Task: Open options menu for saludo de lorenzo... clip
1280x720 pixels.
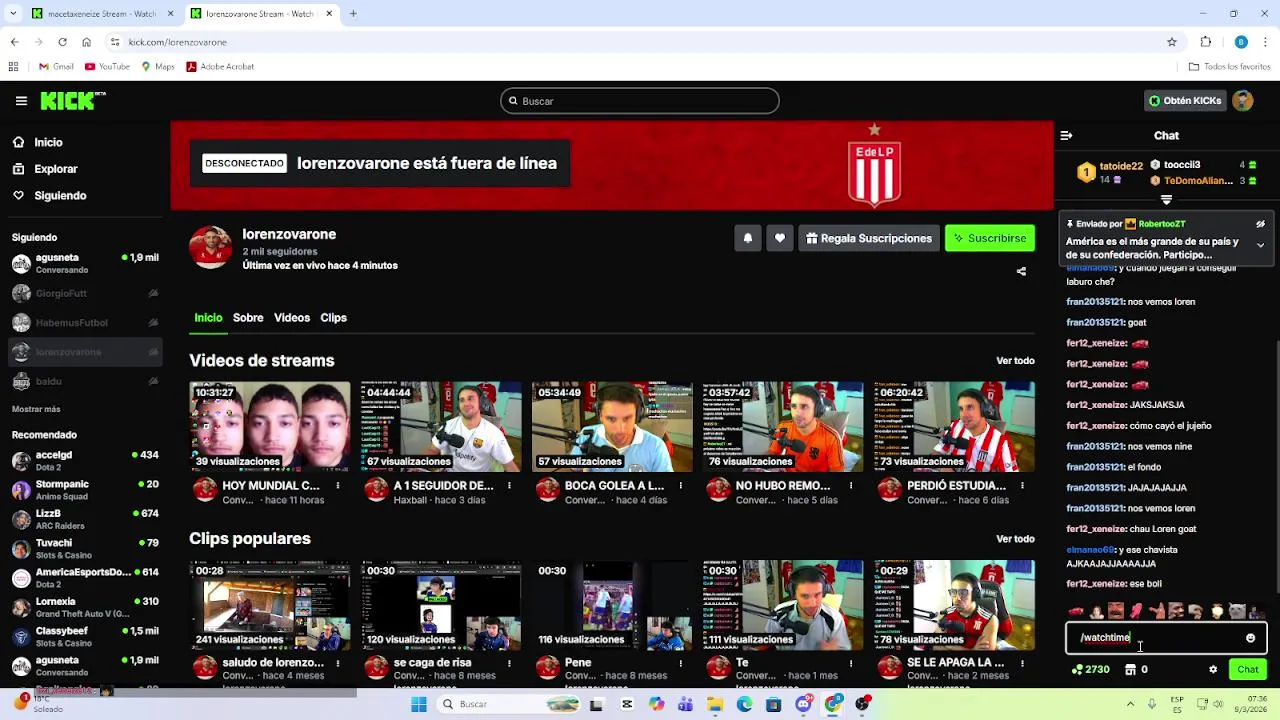Action: pyautogui.click(x=338, y=663)
